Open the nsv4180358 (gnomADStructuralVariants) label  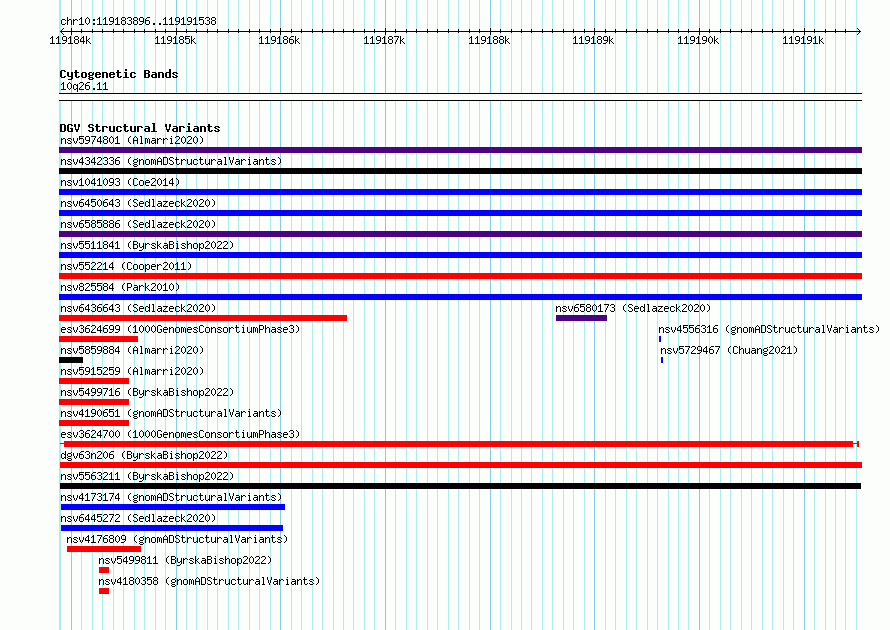(209, 581)
